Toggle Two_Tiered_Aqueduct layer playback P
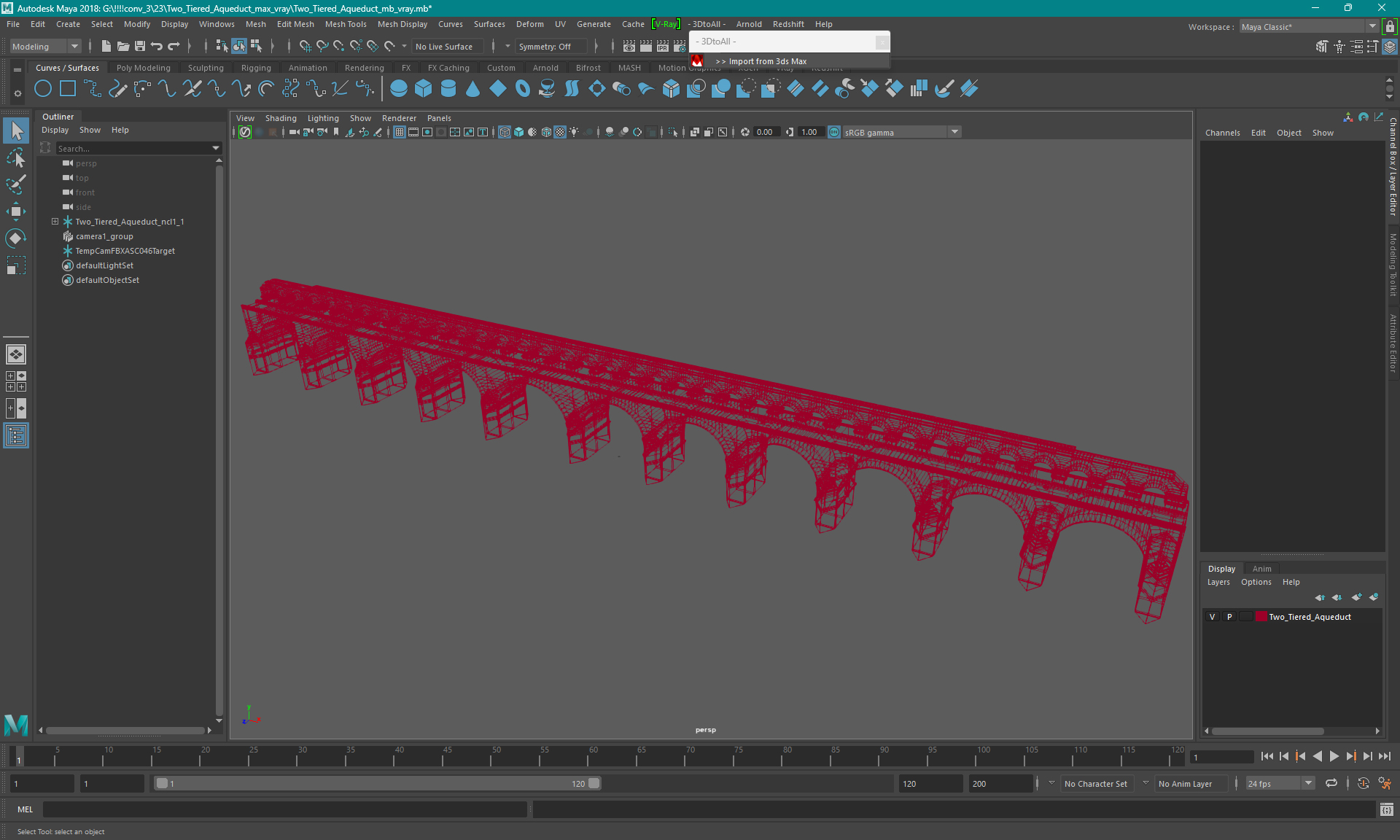 (1229, 617)
